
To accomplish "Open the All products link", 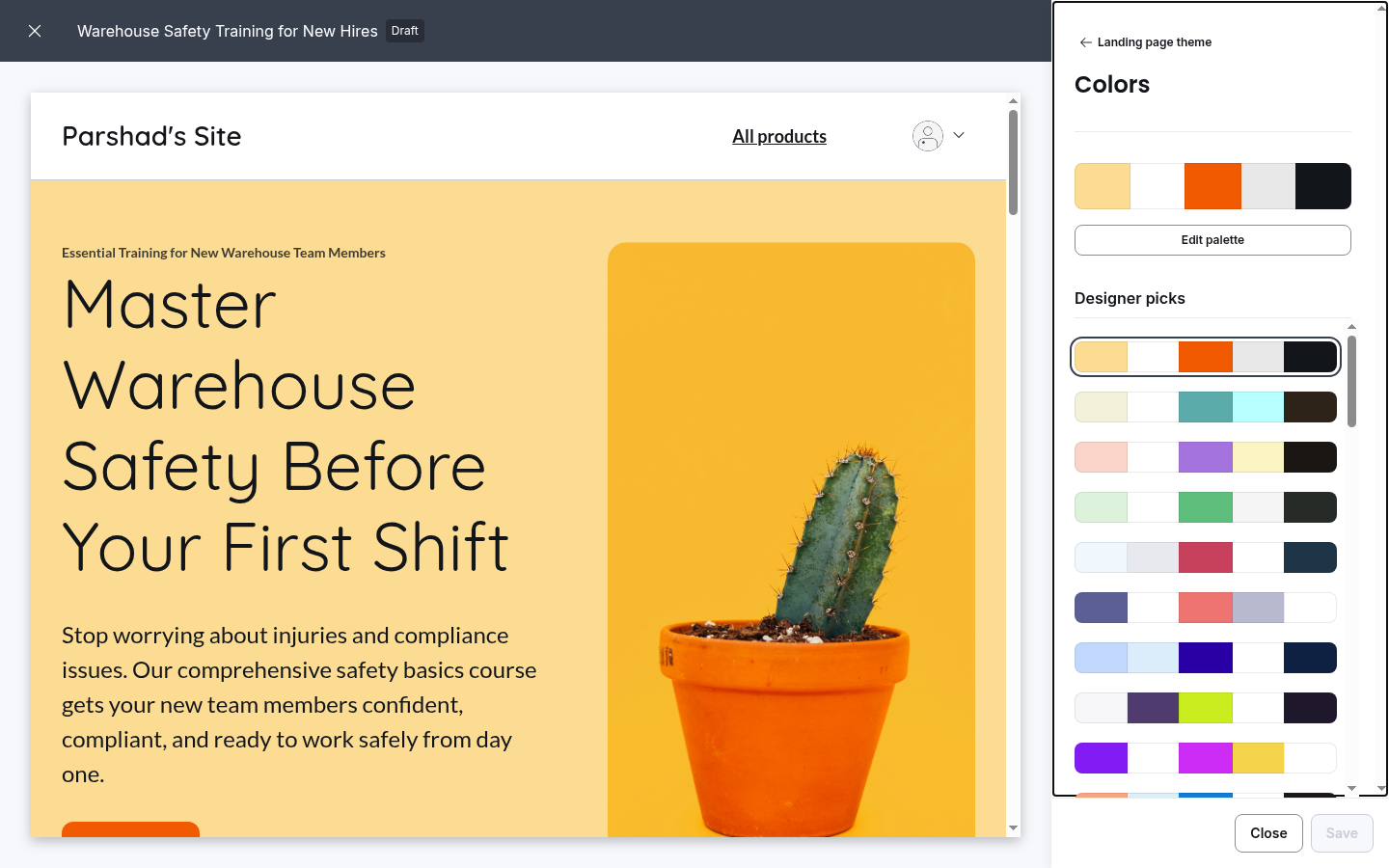I will (779, 136).
